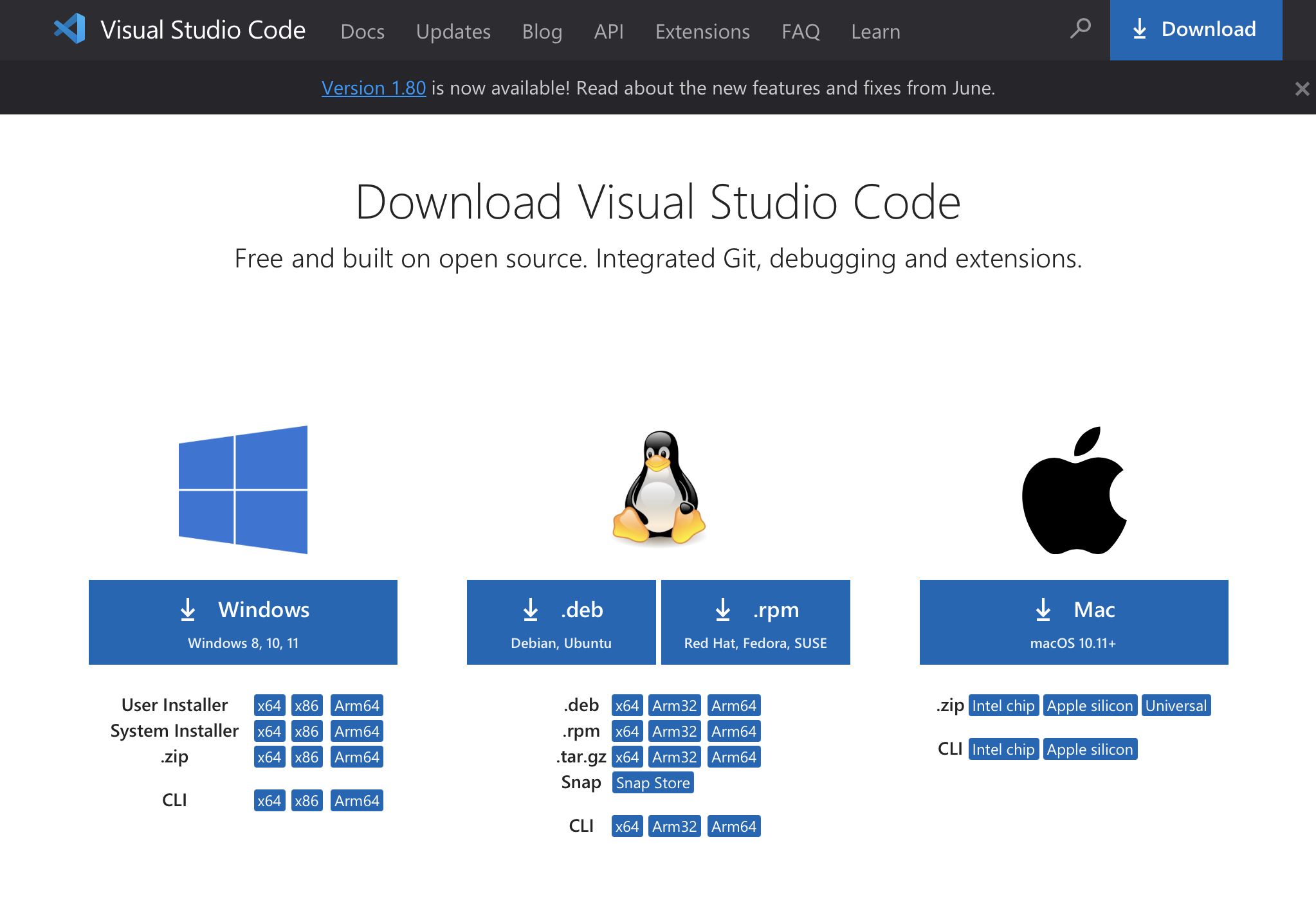Get the Mac .zip Universal build
Viewport: 1316px width, 909px height.
click(x=1176, y=706)
